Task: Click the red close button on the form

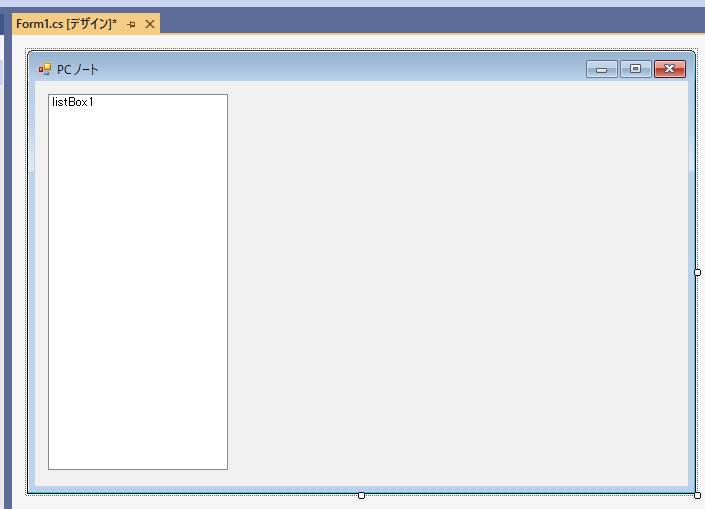Action: click(669, 69)
